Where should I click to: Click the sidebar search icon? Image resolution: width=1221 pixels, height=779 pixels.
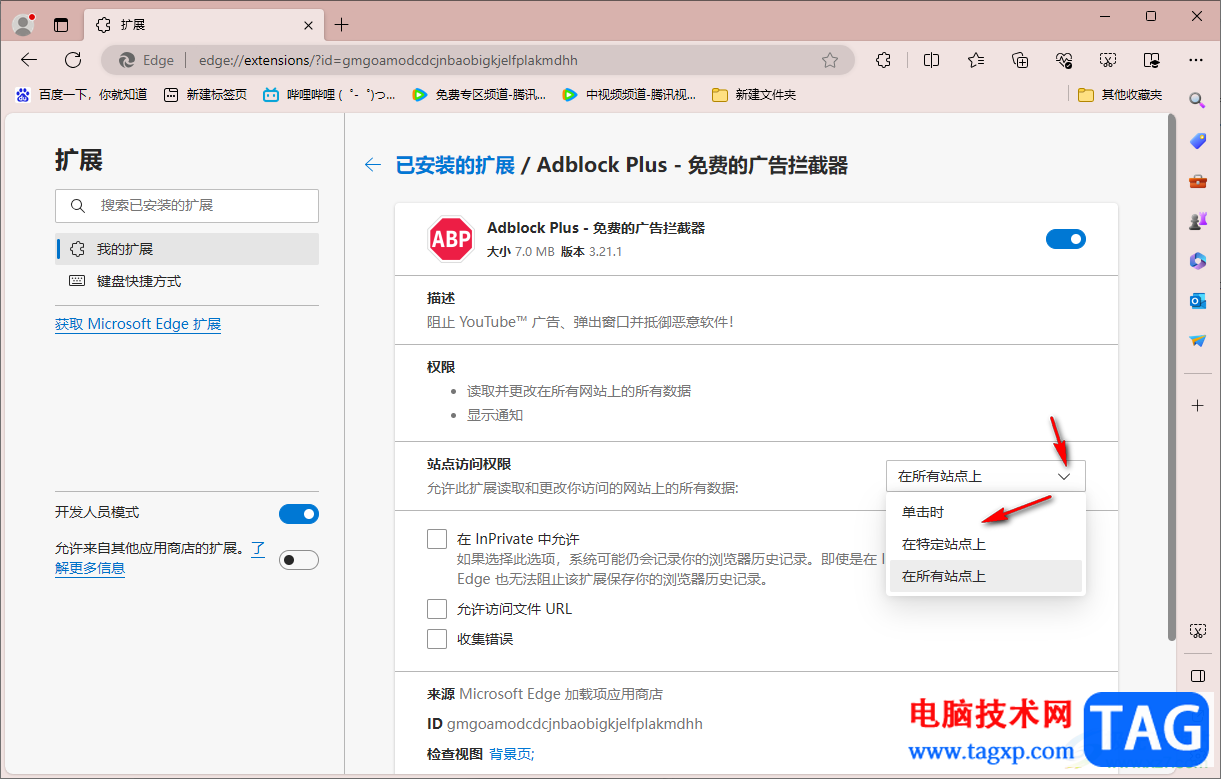[x=1197, y=100]
